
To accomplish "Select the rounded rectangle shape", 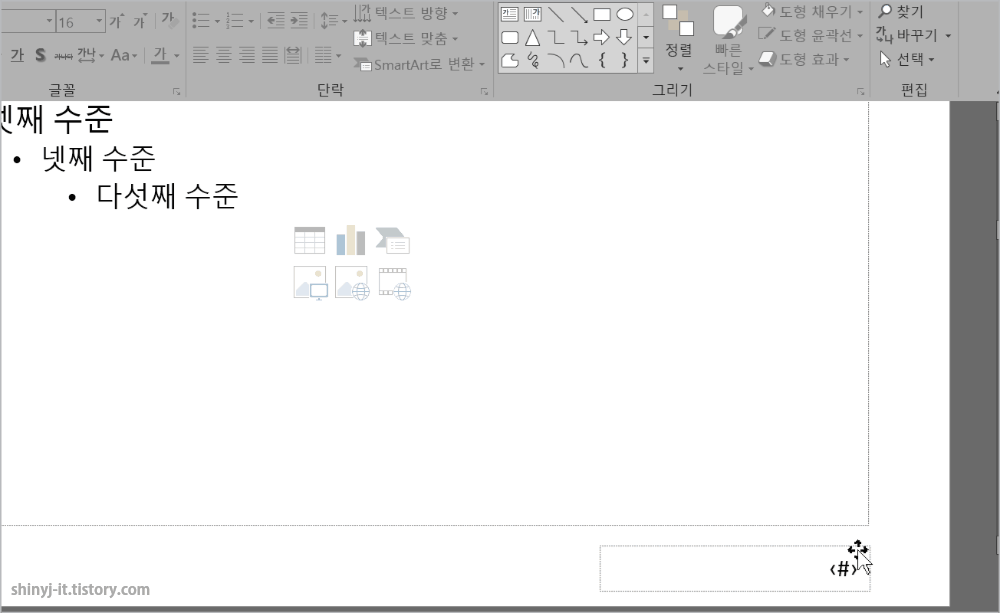I will pos(510,38).
